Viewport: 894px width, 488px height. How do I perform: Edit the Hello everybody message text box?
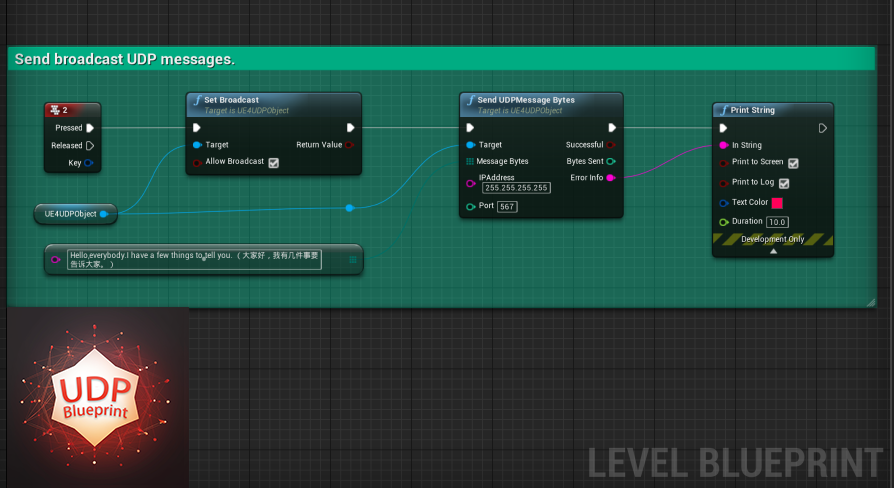(x=194, y=259)
